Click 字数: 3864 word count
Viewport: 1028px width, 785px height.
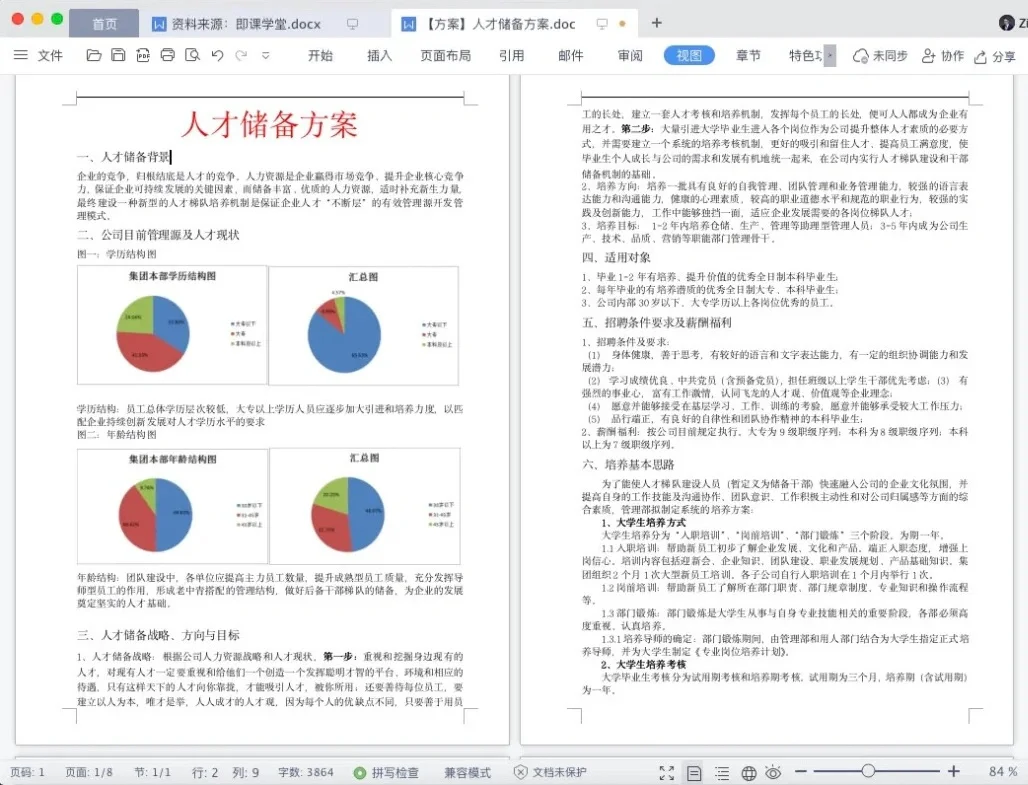(306, 773)
